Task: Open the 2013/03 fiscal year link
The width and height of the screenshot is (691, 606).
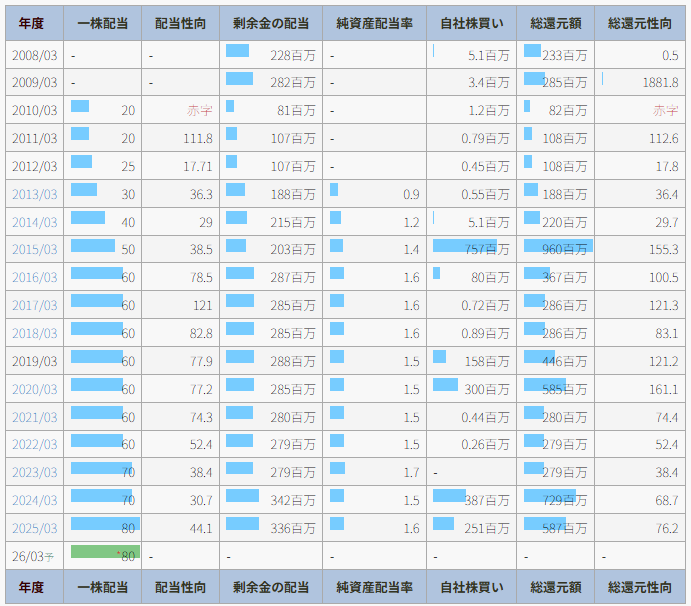Action: [x=34, y=194]
